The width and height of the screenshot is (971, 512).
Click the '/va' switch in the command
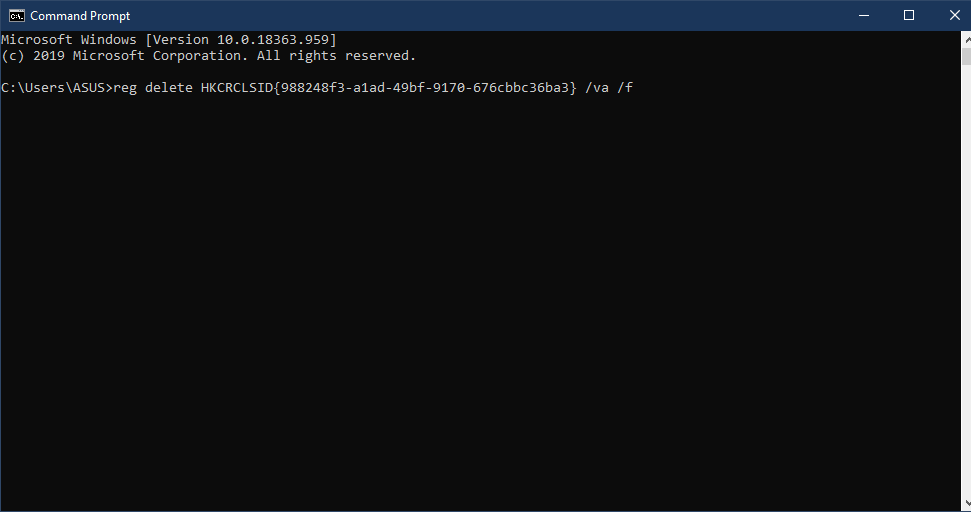(597, 88)
